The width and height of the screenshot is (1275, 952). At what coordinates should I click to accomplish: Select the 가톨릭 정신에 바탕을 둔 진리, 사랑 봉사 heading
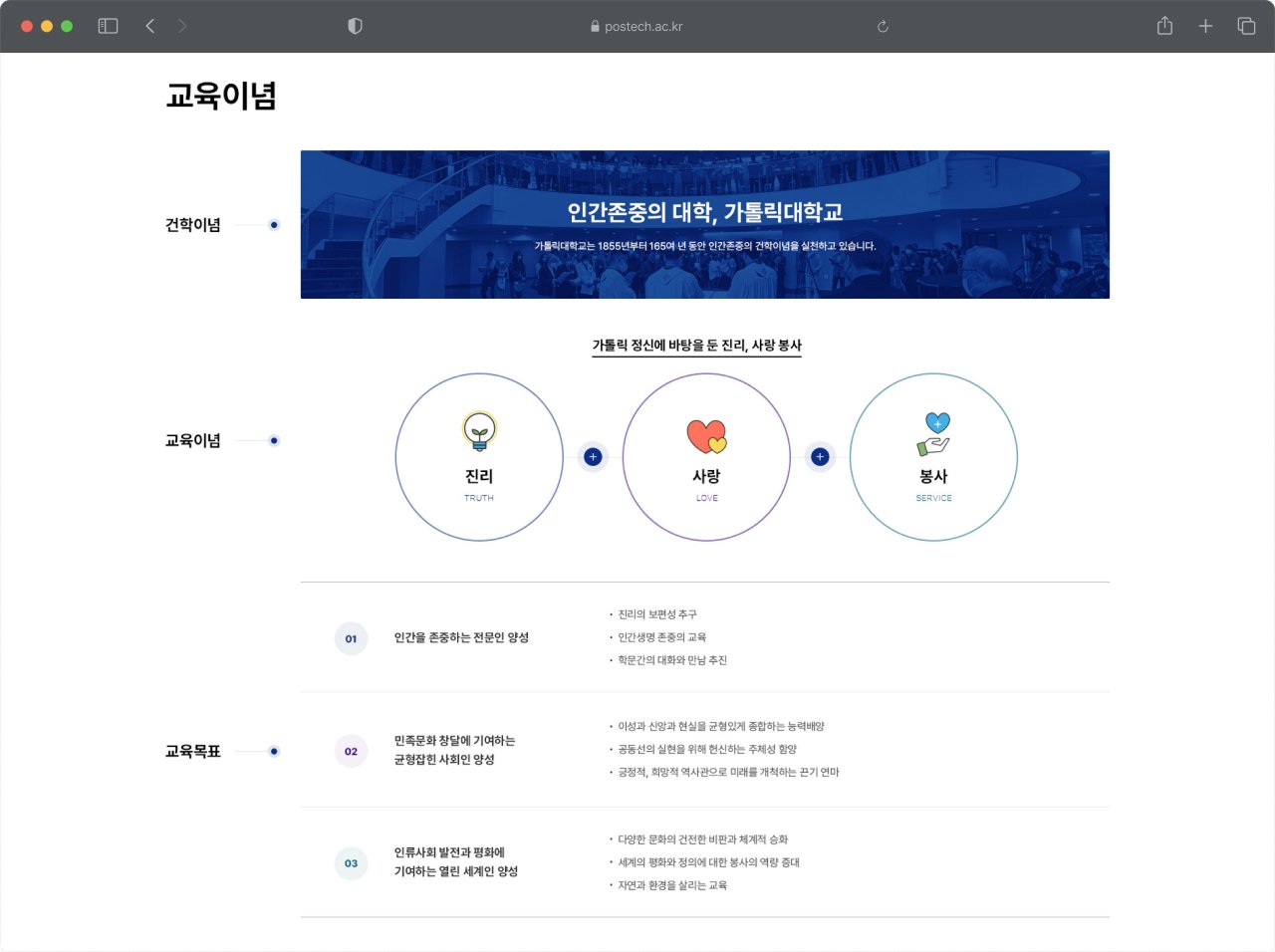coord(697,346)
